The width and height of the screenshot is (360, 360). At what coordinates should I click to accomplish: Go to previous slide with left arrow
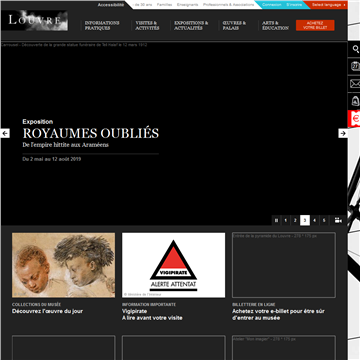click(5, 133)
